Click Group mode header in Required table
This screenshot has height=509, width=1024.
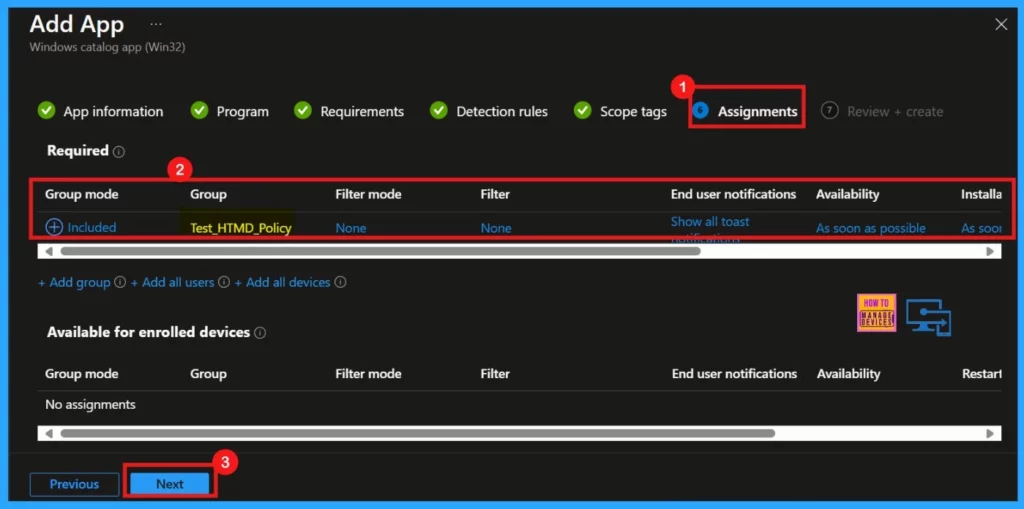(x=82, y=194)
